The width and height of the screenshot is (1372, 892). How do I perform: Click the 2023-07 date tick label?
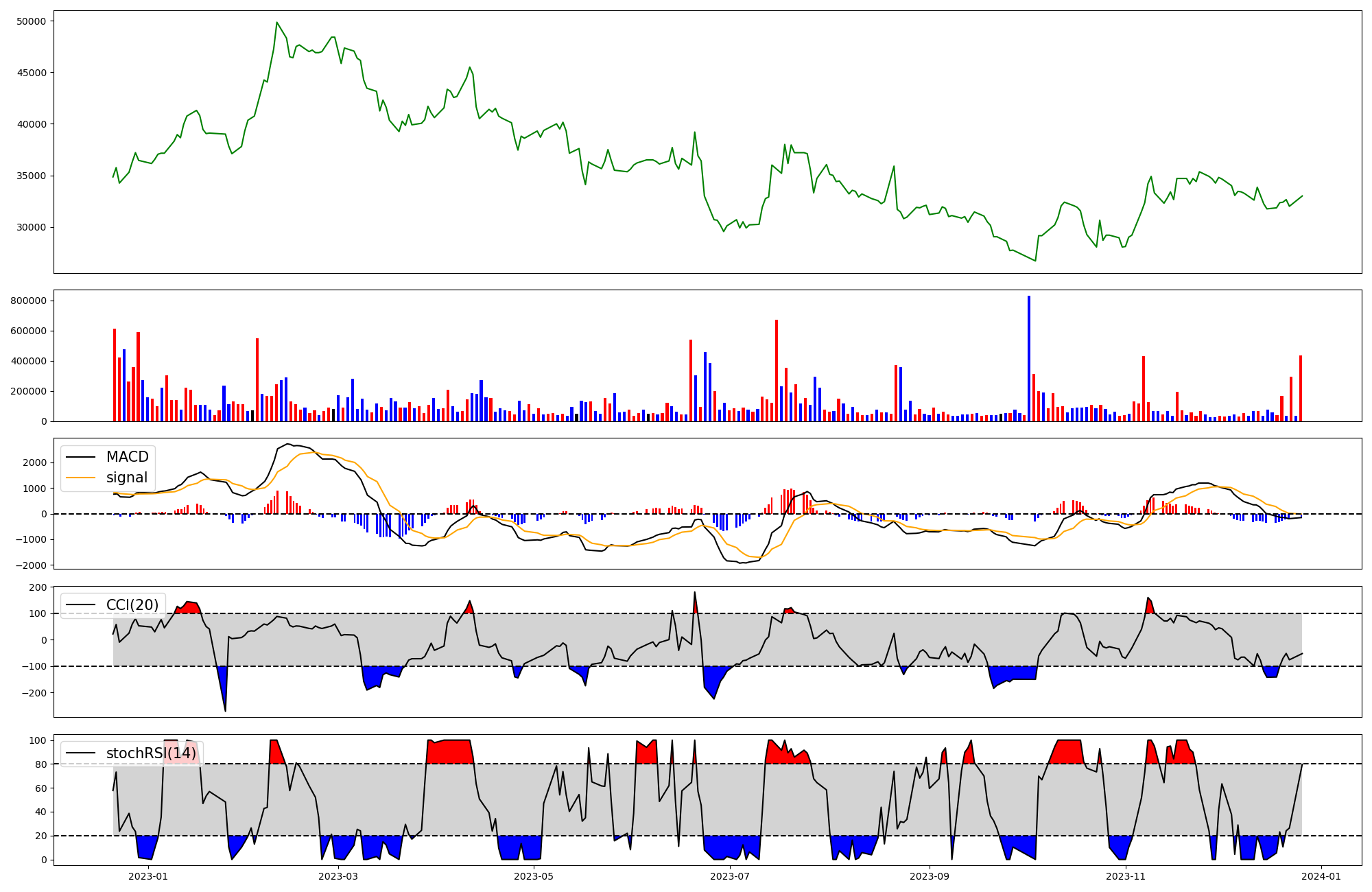[730, 876]
